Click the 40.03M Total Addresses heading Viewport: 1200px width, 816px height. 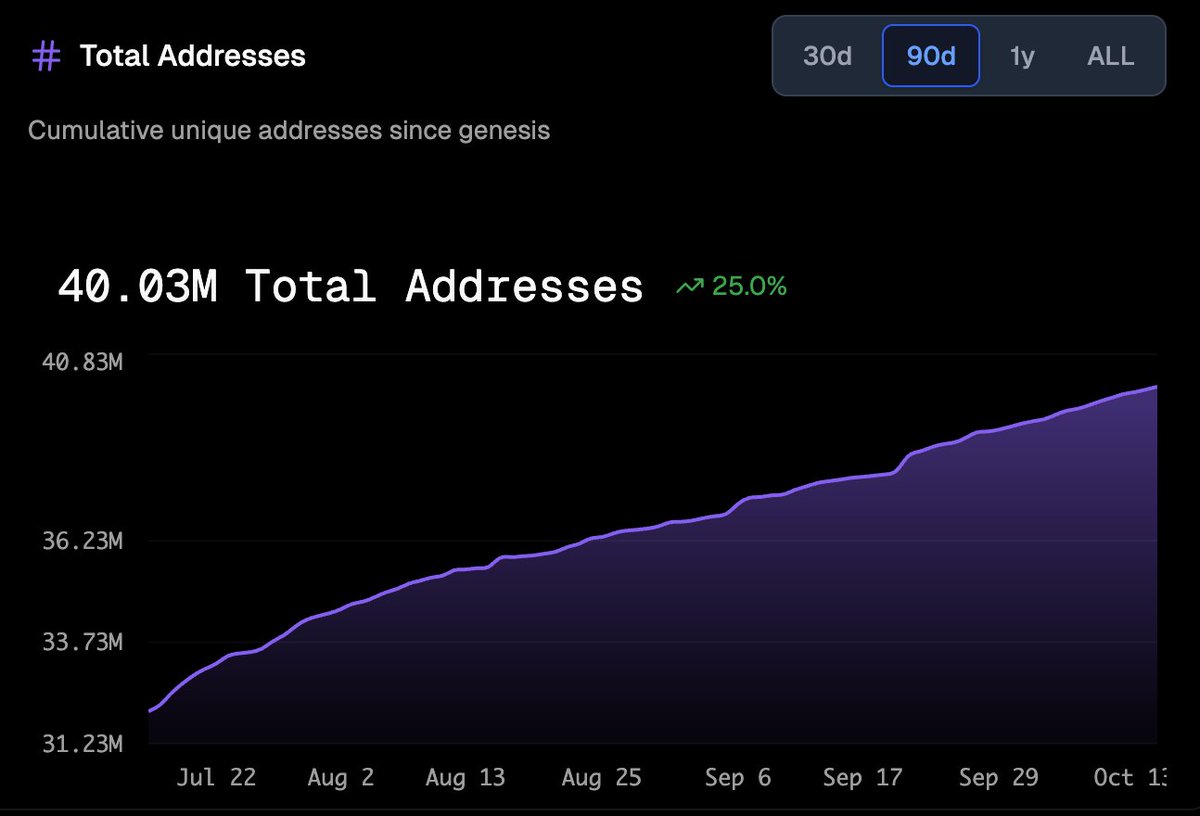350,287
